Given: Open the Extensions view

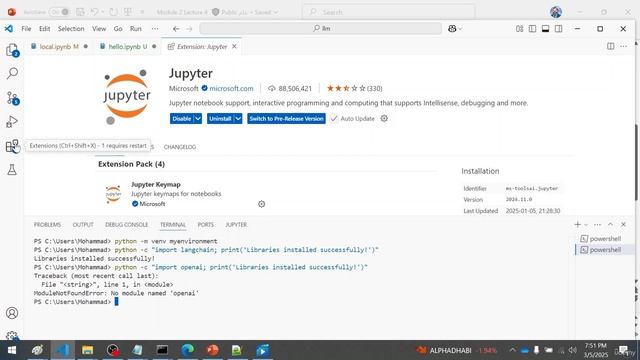Looking at the screenshot, I should [12, 146].
